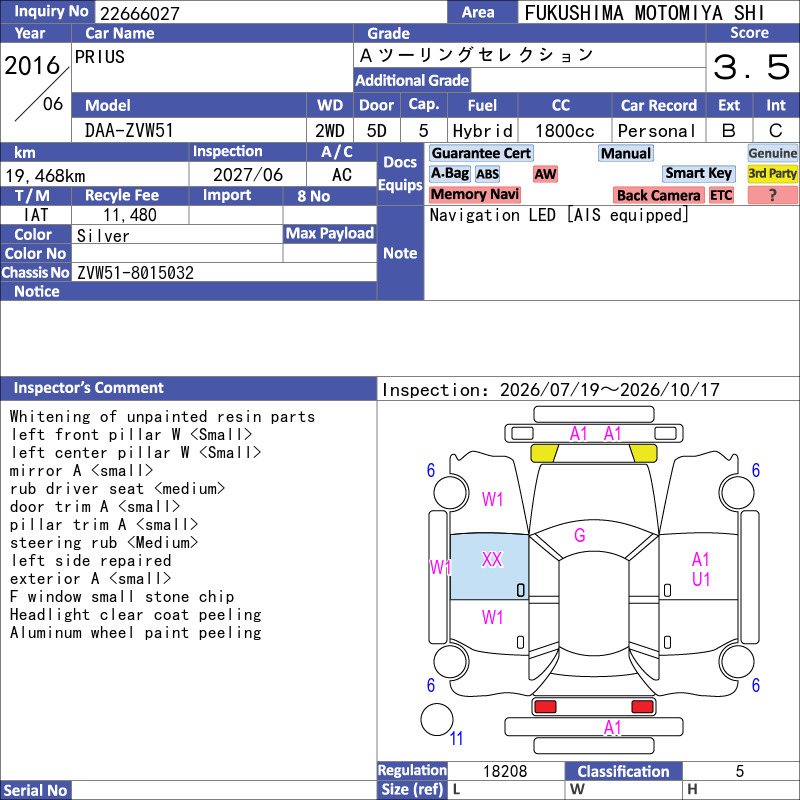Select the 3rd Party yellow badge
Viewport: 800px width, 800px height.
(772, 173)
